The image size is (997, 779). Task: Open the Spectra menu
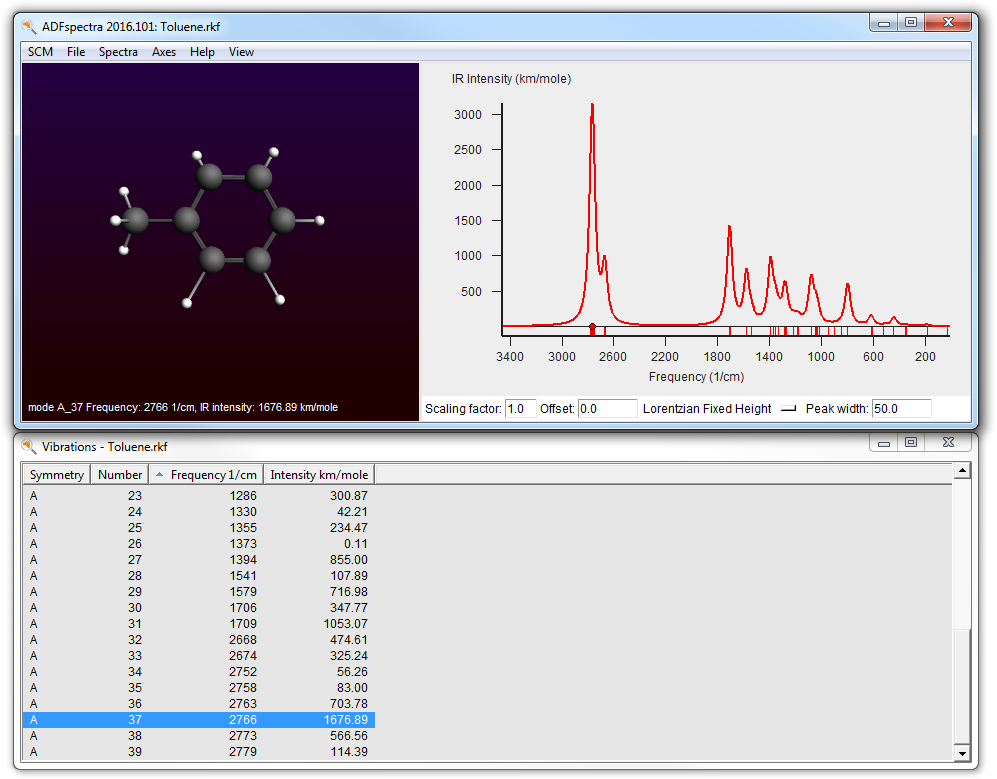[x=118, y=52]
